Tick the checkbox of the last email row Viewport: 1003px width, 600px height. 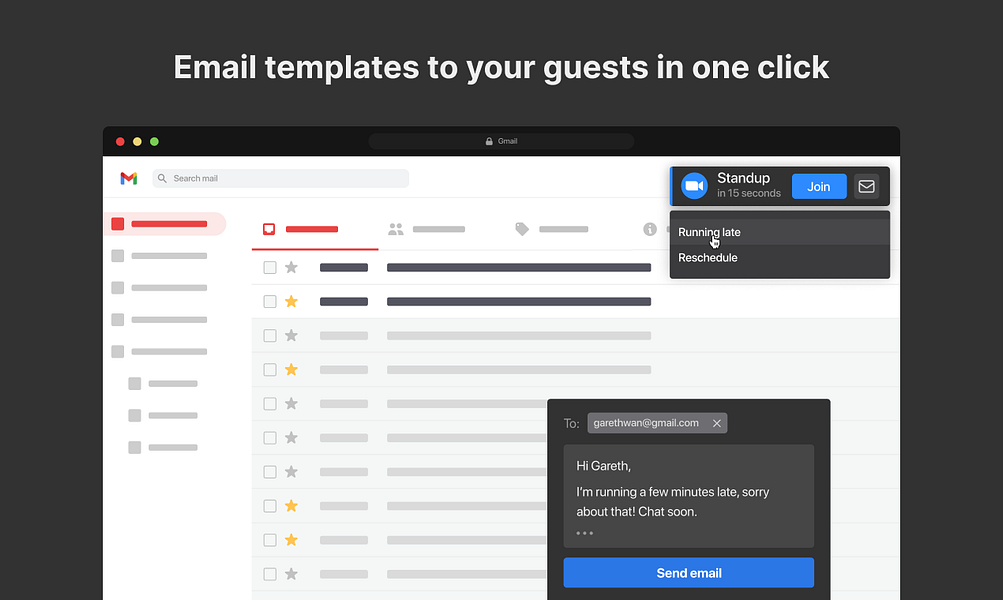click(x=270, y=574)
